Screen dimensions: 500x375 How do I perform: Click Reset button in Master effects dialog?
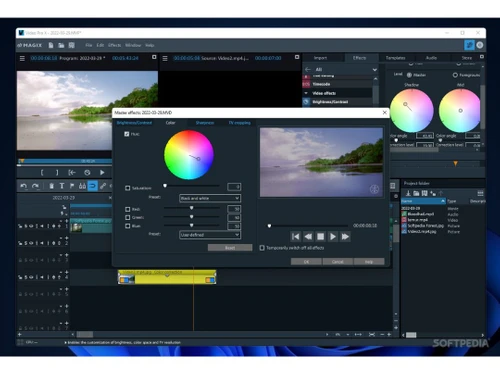tap(230, 248)
